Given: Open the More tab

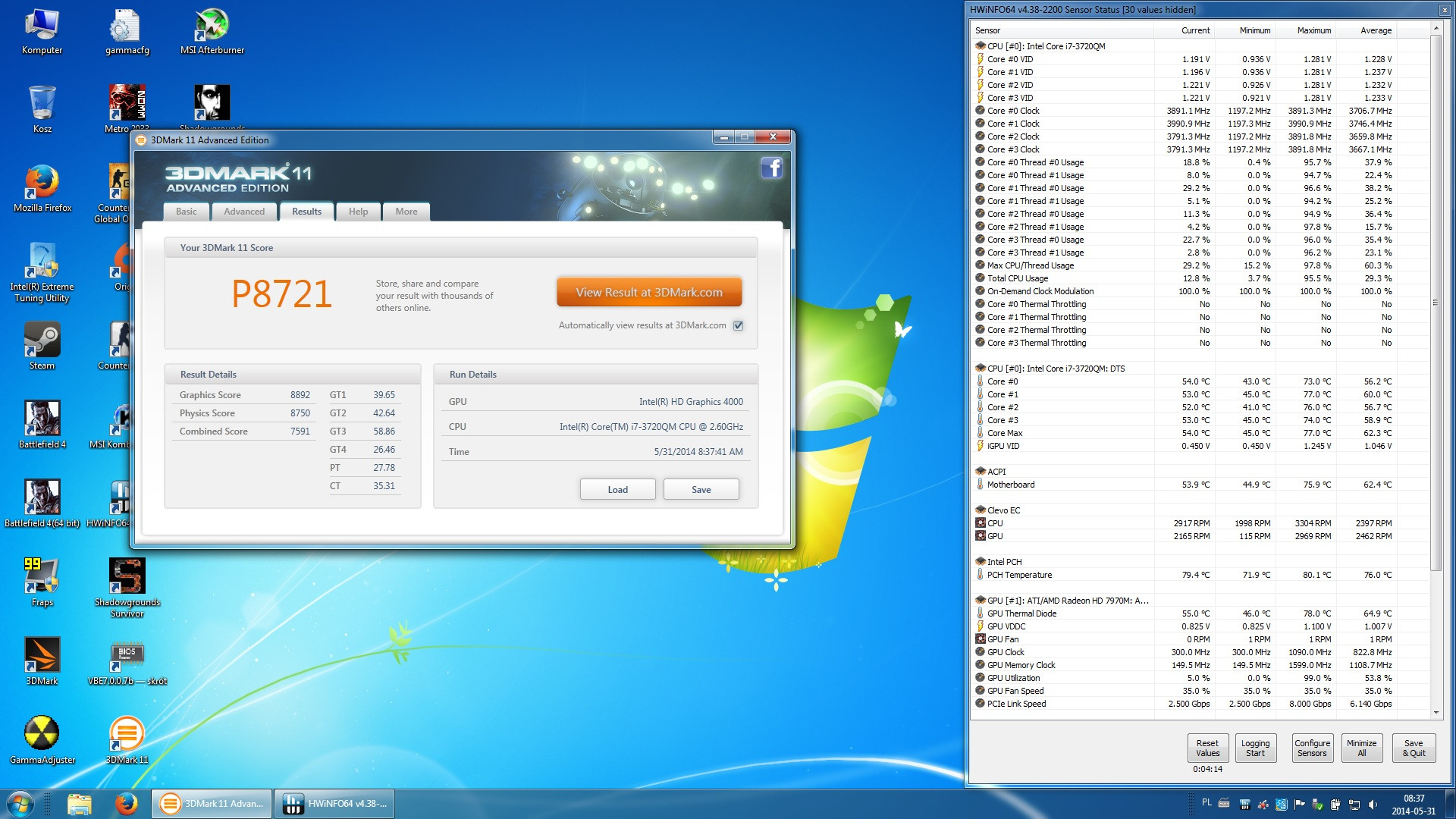Looking at the screenshot, I should [406, 212].
